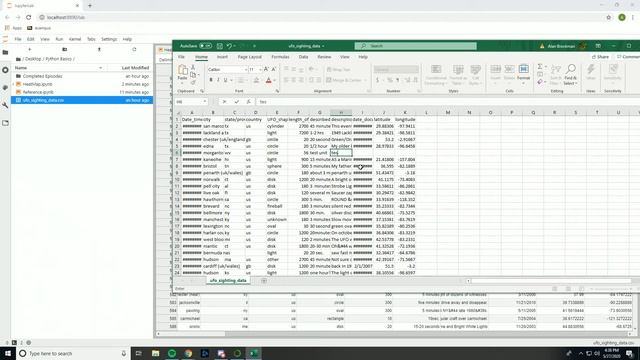Toggle the AutoSave switch in Excel
The width and height of the screenshot is (640, 360).
coord(205,46)
